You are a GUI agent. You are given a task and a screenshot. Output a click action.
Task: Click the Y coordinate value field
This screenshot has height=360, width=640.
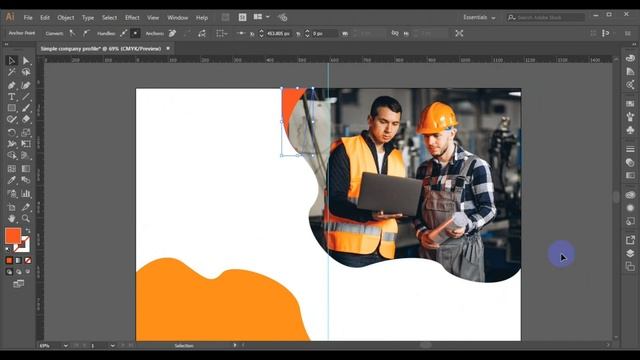[324, 33]
